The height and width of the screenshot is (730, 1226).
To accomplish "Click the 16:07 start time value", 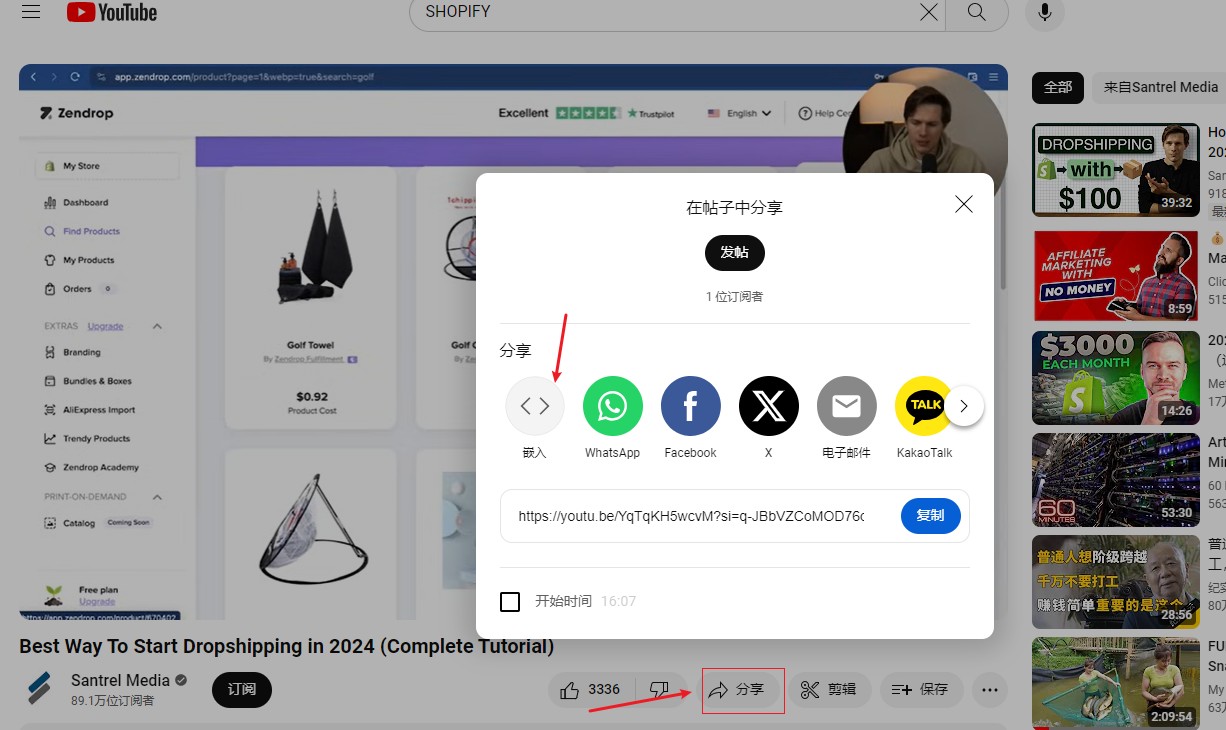I will [x=619, y=601].
